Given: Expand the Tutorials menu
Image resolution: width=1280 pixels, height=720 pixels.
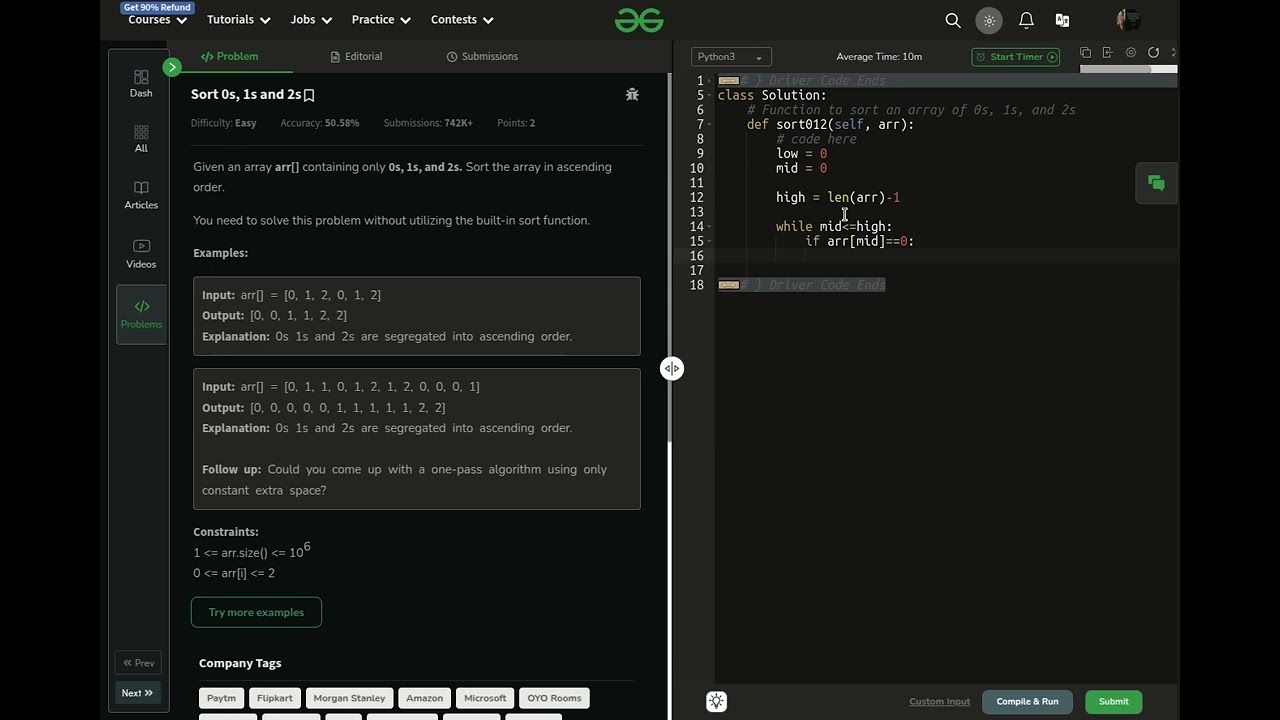Looking at the screenshot, I should click(x=238, y=20).
